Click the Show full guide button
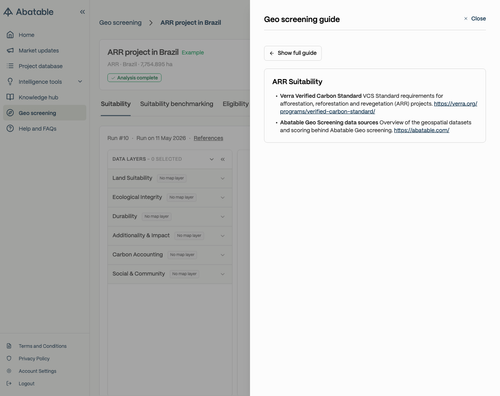This screenshot has width=500, height=396. [293, 53]
